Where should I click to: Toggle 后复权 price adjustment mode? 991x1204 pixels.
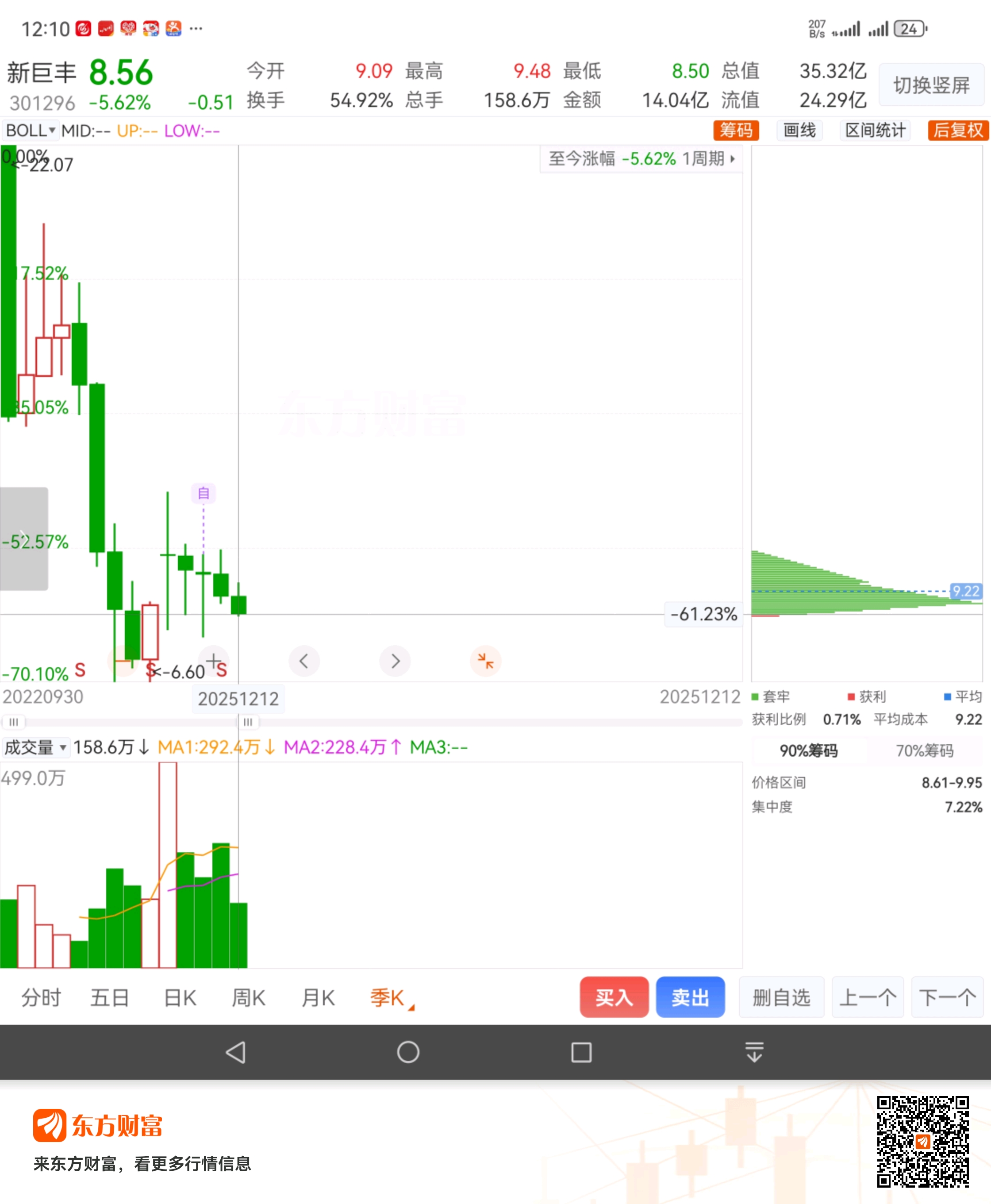[957, 130]
